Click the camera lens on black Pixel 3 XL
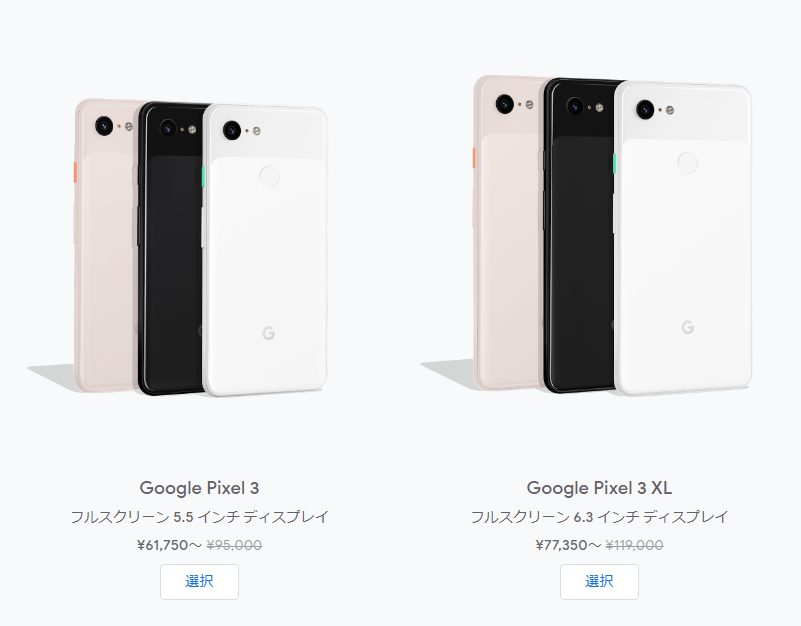The height and width of the screenshot is (626, 801). pyautogui.click(x=575, y=106)
